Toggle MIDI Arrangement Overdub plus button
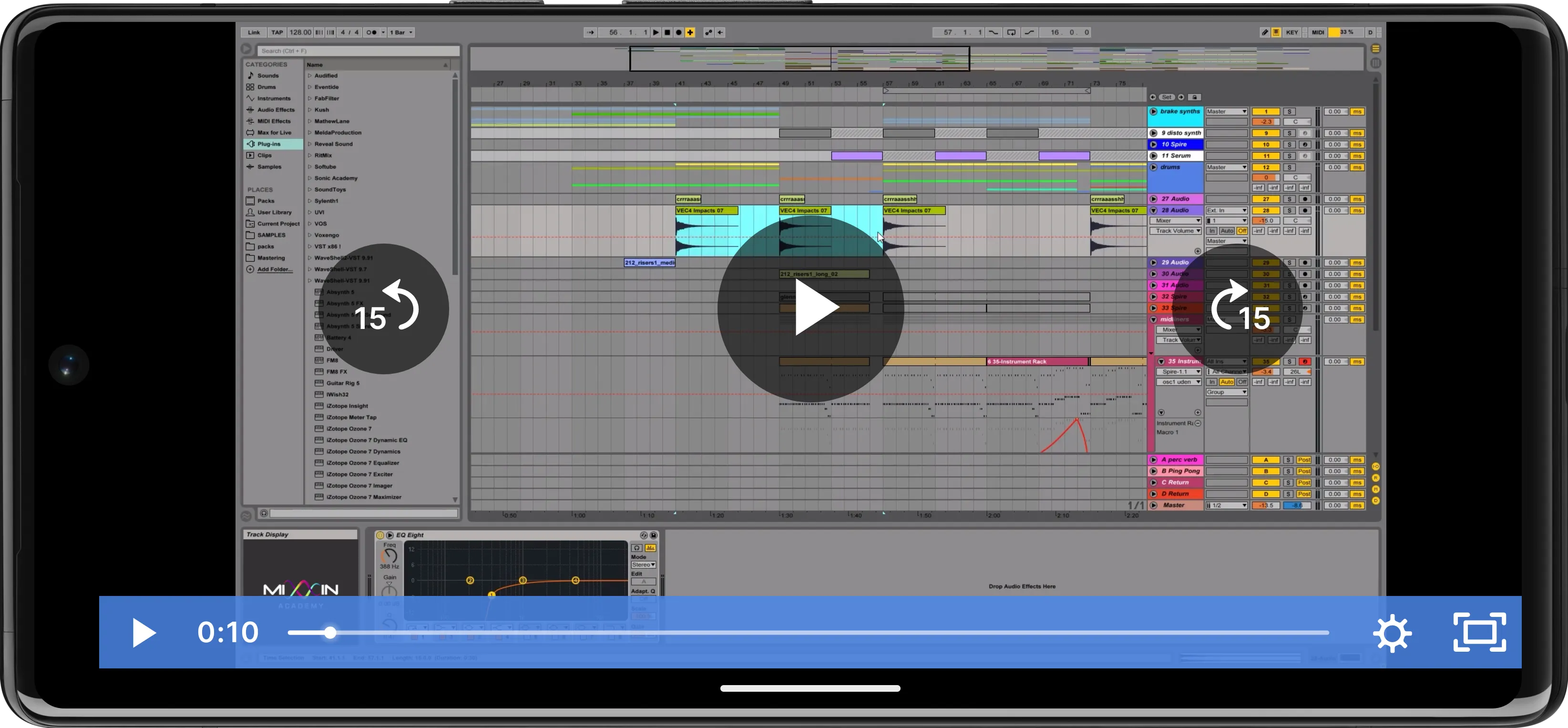 (x=690, y=32)
